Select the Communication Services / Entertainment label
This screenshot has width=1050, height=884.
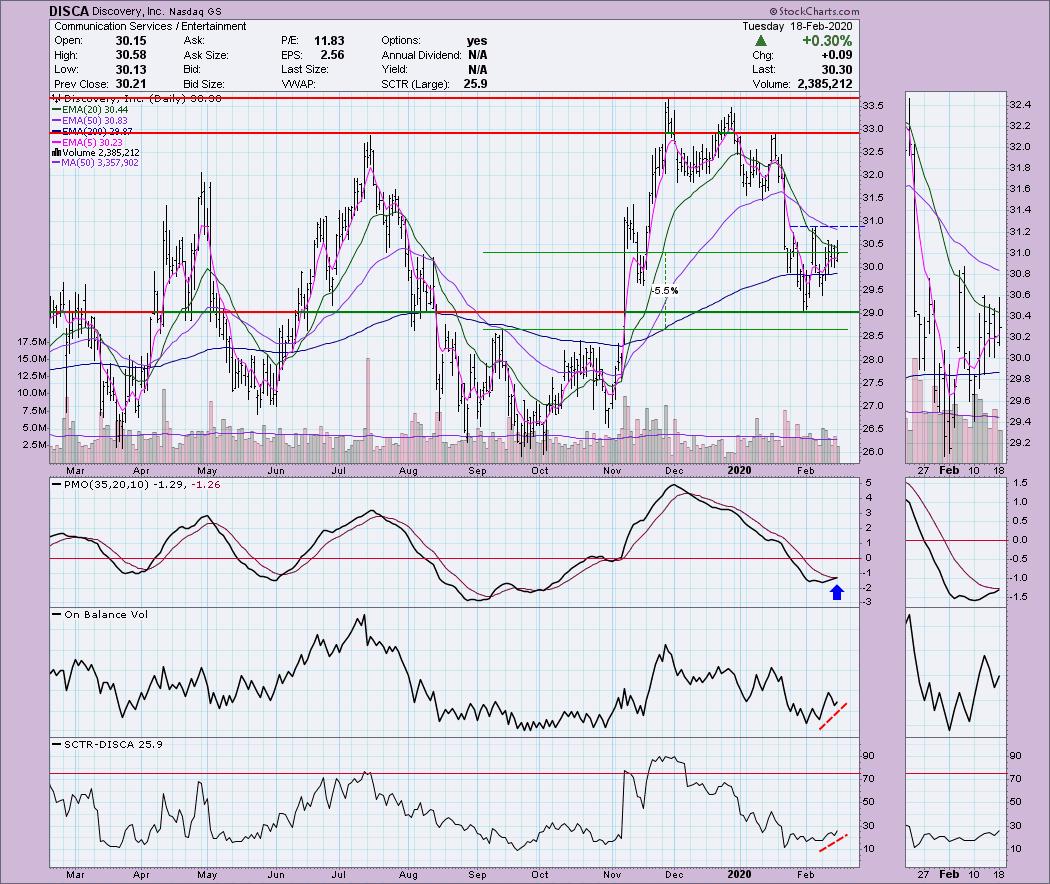point(150,26)
